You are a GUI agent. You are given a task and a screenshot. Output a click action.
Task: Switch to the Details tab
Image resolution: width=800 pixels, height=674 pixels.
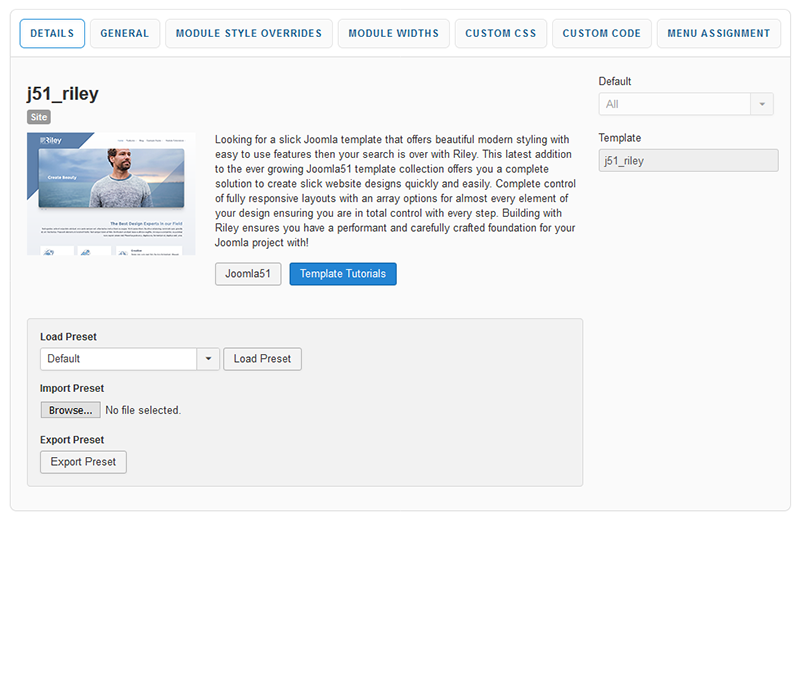pos(52,33)
